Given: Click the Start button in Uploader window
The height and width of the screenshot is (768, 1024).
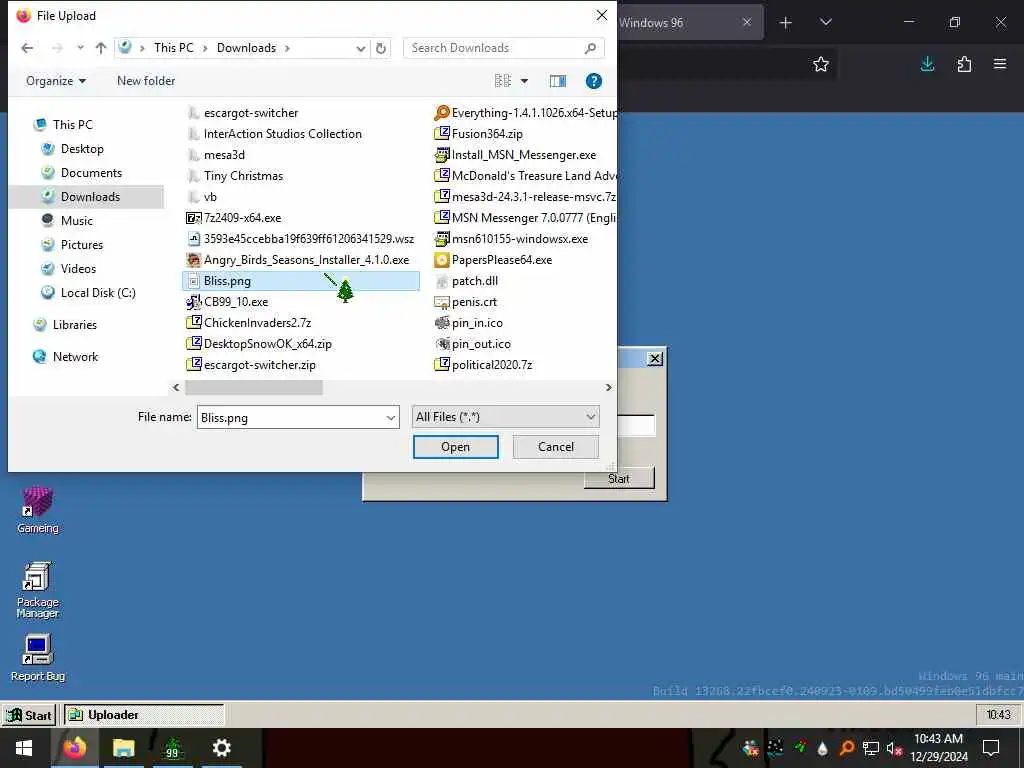Looking at the screenshot, I should click(x=618, y=478).
